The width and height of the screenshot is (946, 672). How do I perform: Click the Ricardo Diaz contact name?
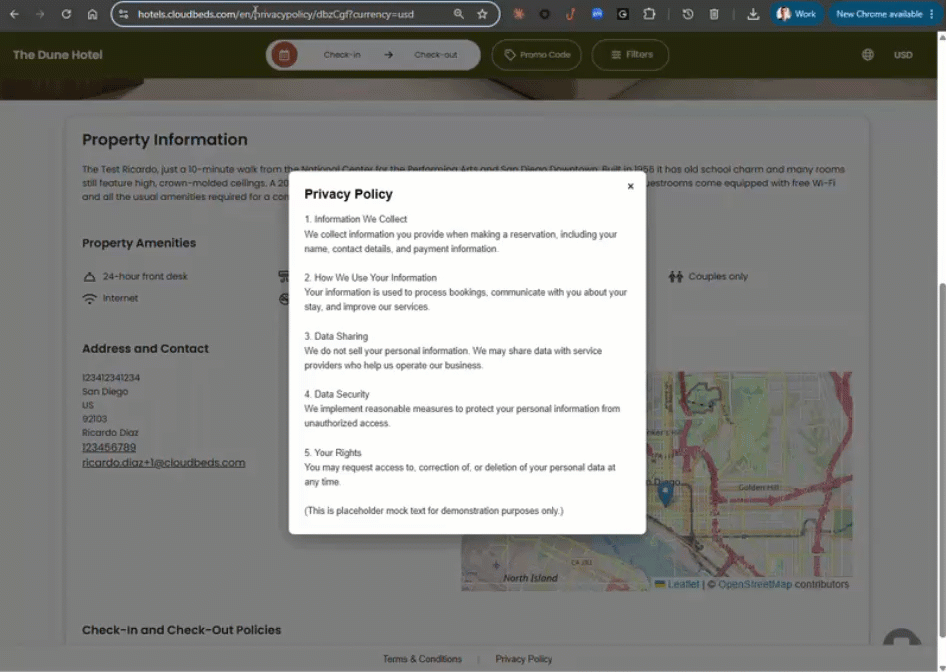point(110,433)
